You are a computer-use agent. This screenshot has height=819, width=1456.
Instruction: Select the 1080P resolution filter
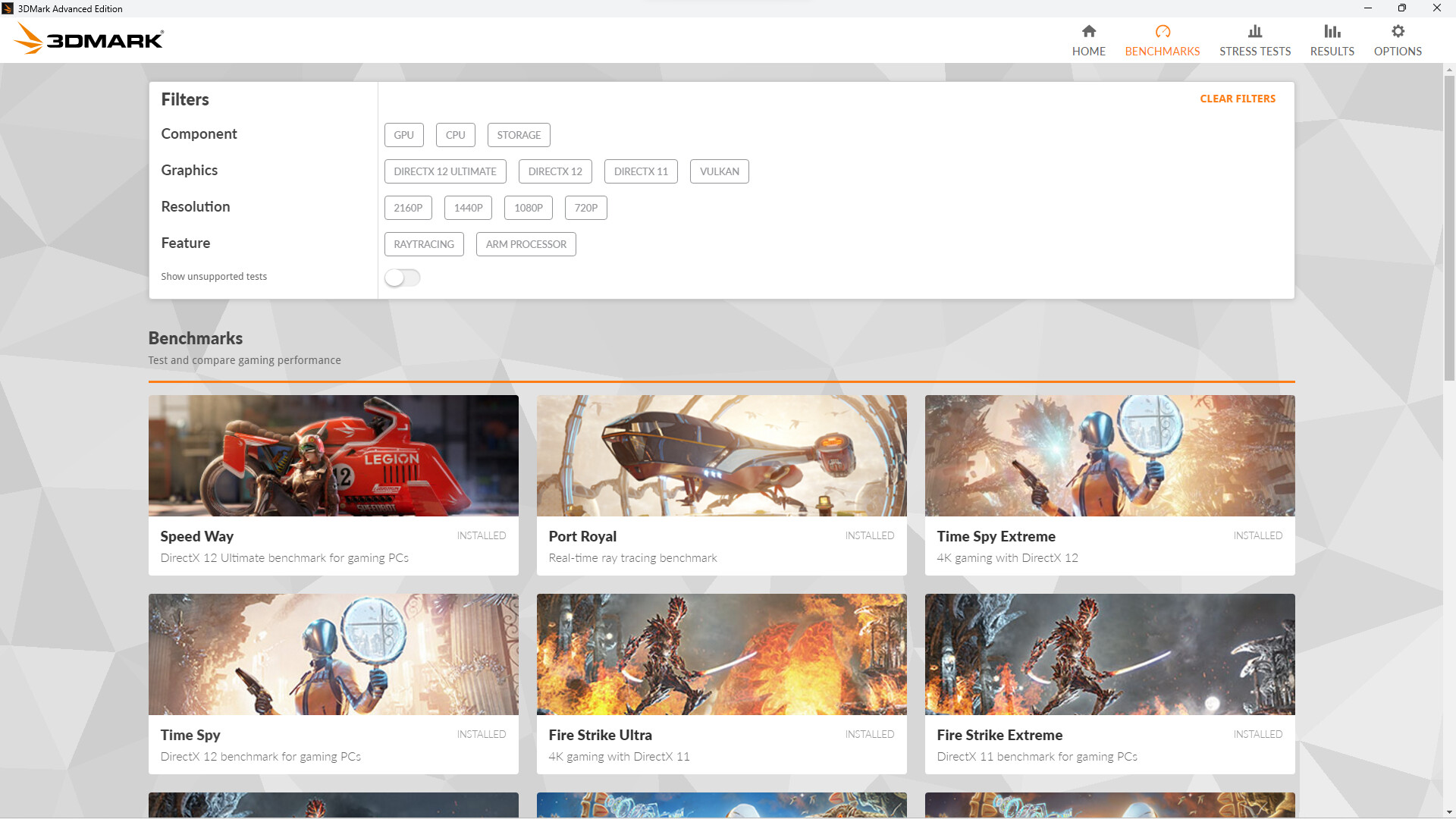528,207
